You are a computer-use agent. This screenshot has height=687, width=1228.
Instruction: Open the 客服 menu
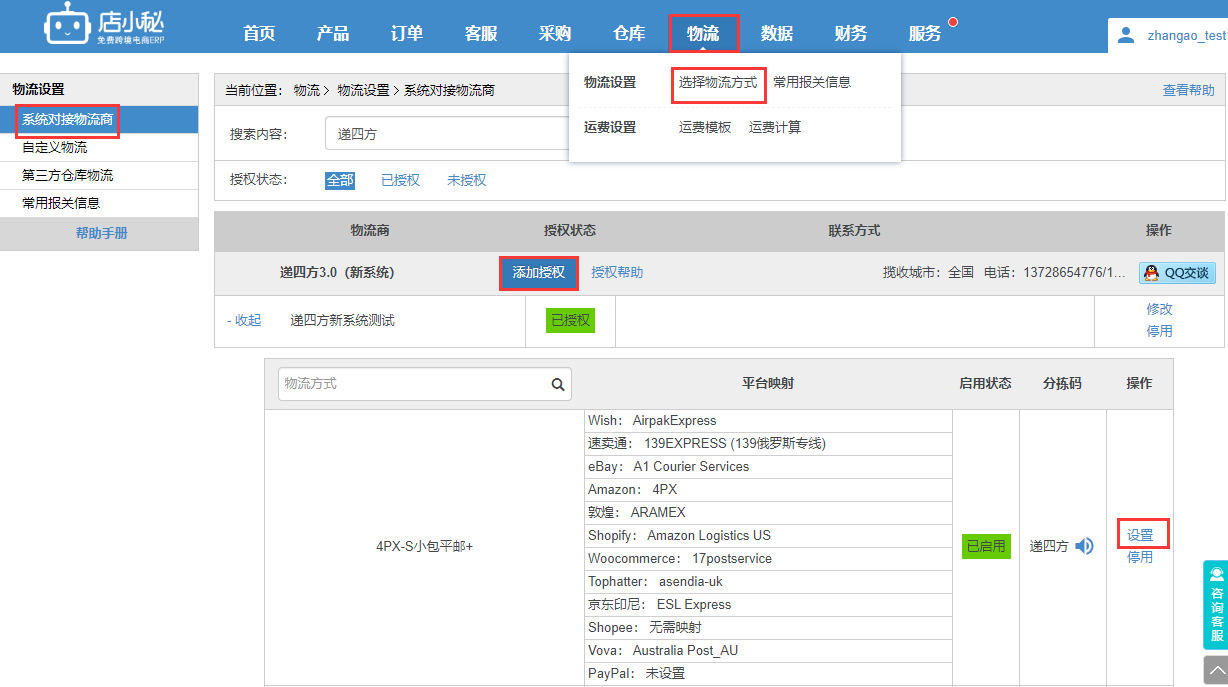pos(481,33)
